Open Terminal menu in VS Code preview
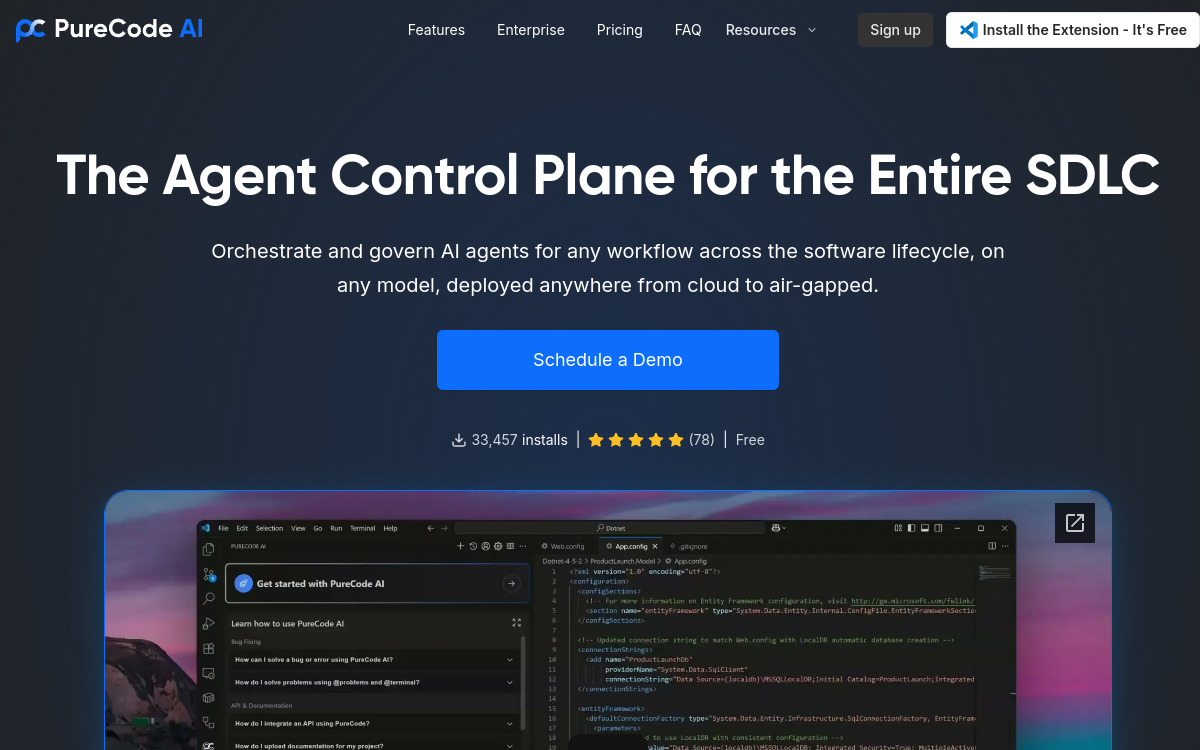Image resolution: width=1200 pixels, height=750 pixels. (x=362, y=528)
